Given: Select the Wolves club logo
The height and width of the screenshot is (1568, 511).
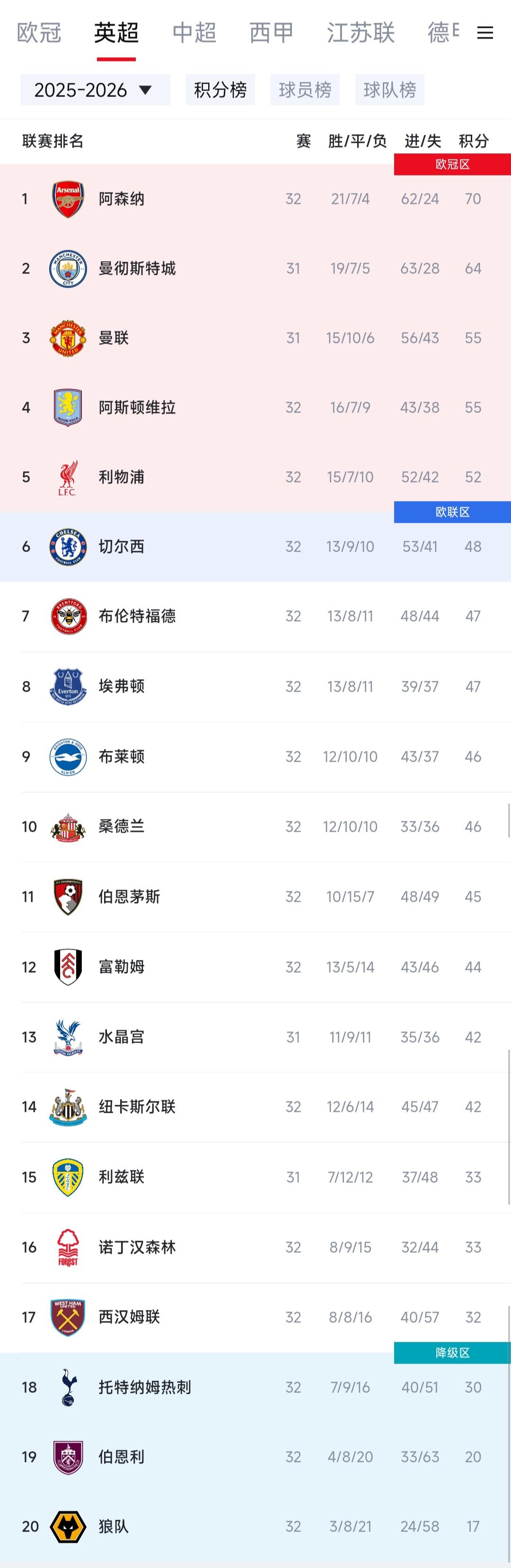Looking at the screenshot, I should pyautogui.click(x=69, y=1527).
